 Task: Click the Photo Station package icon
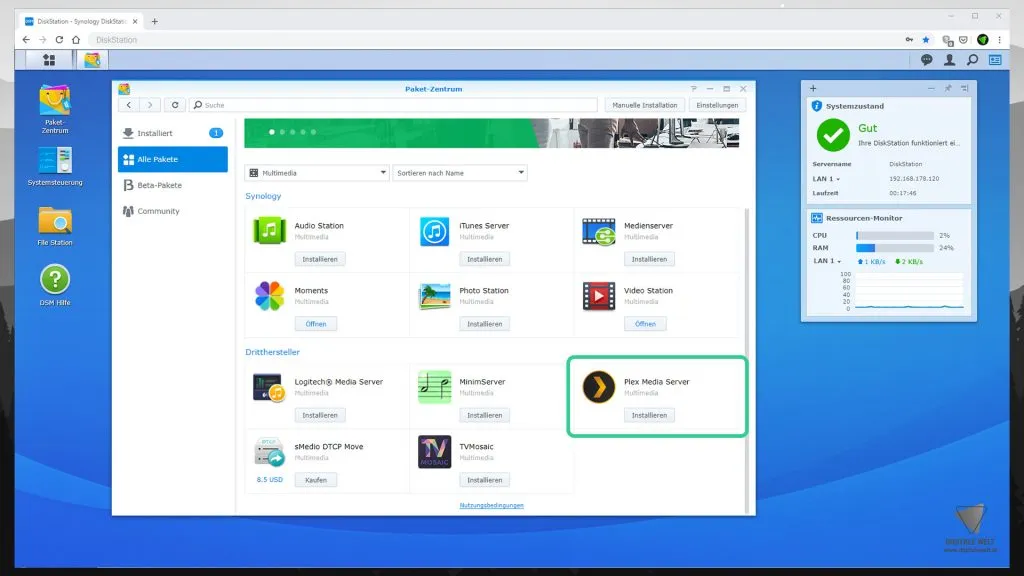(x=434, y=296)
